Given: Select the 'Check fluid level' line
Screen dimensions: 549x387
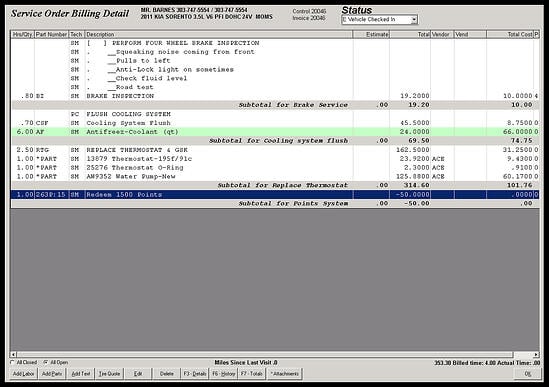Looking at the screenshot, I should pyautogui.click(x=275, y=78).
